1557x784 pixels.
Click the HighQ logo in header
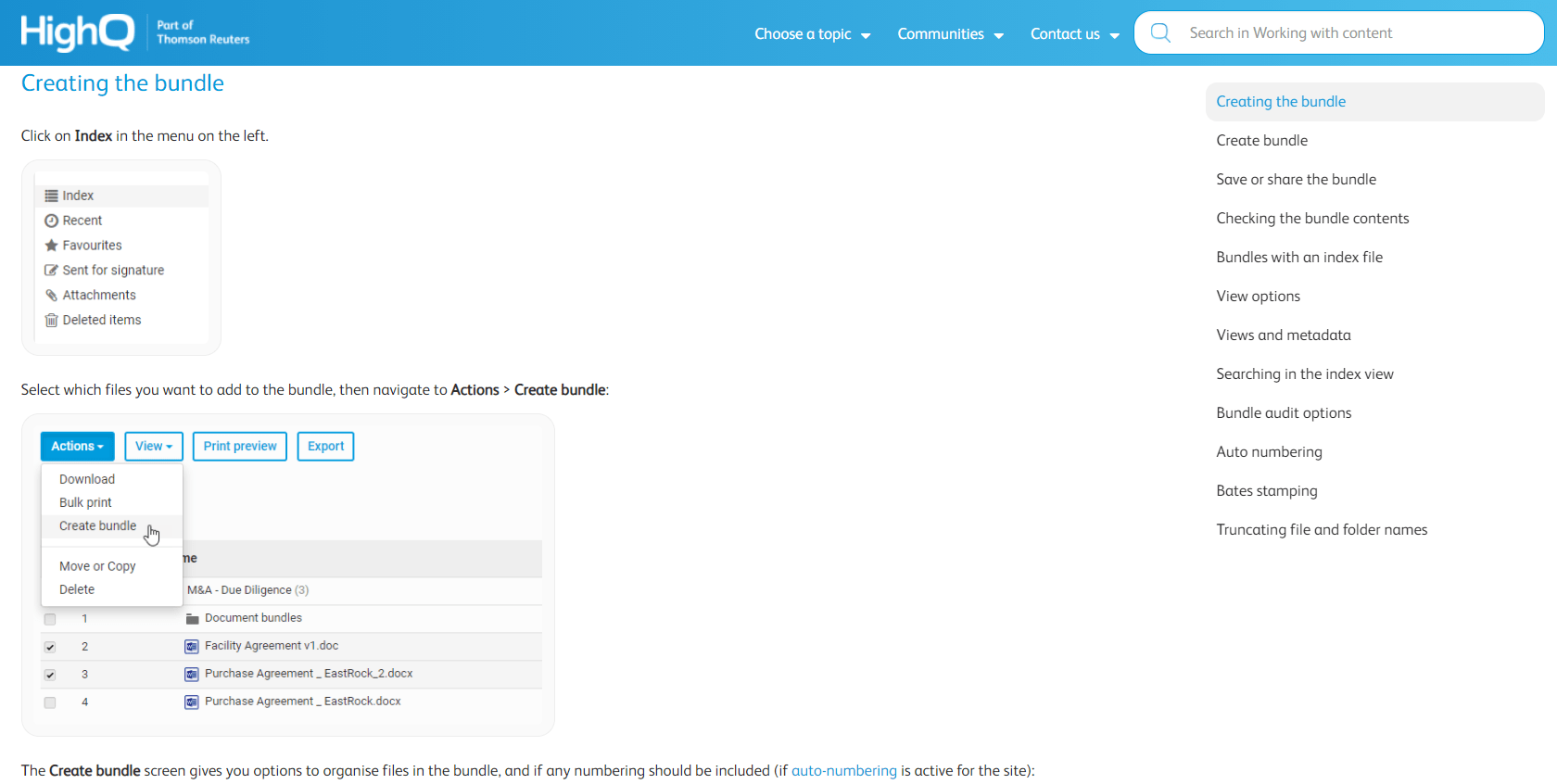coord(78,32)
